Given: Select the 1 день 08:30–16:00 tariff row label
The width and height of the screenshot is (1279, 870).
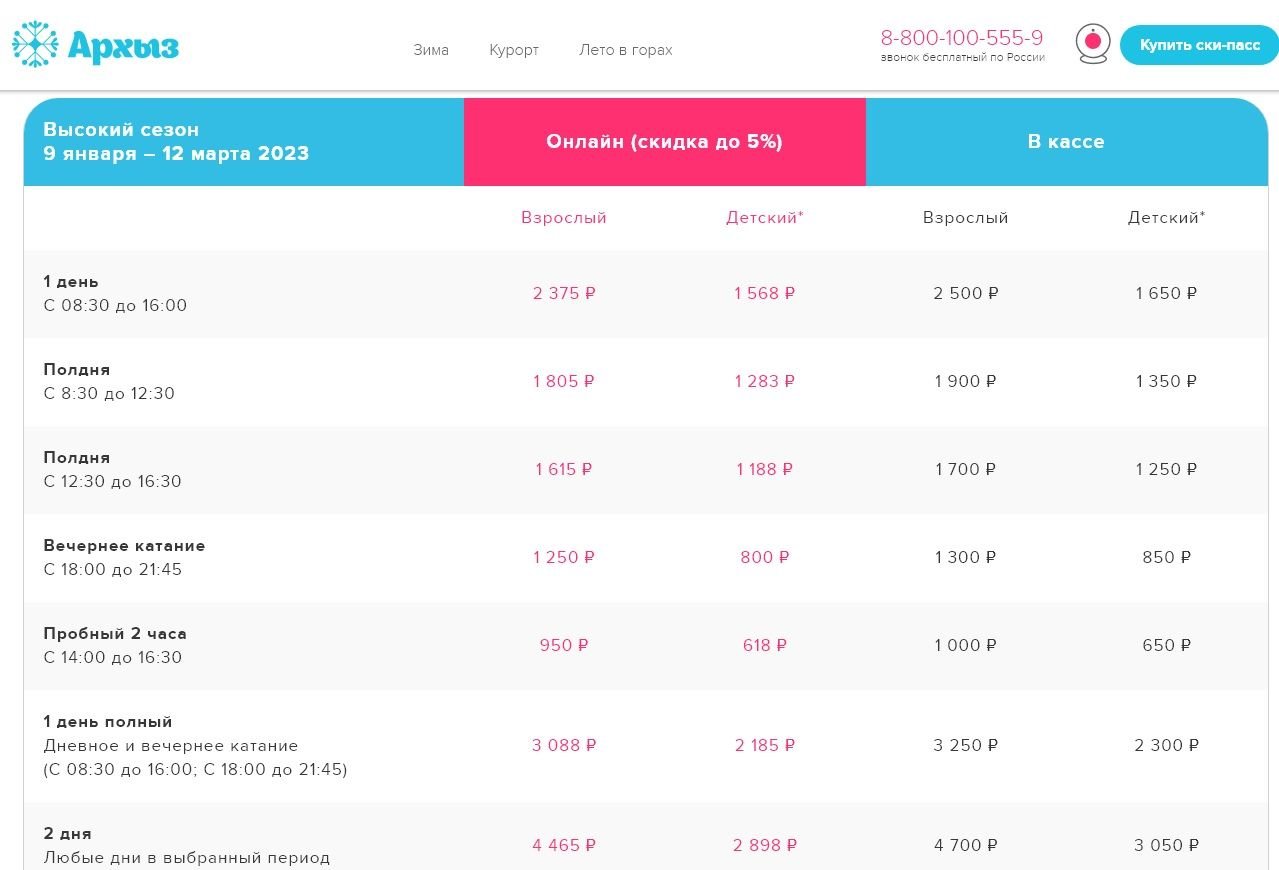Looking at the screenshot, I should coord(115,294).
